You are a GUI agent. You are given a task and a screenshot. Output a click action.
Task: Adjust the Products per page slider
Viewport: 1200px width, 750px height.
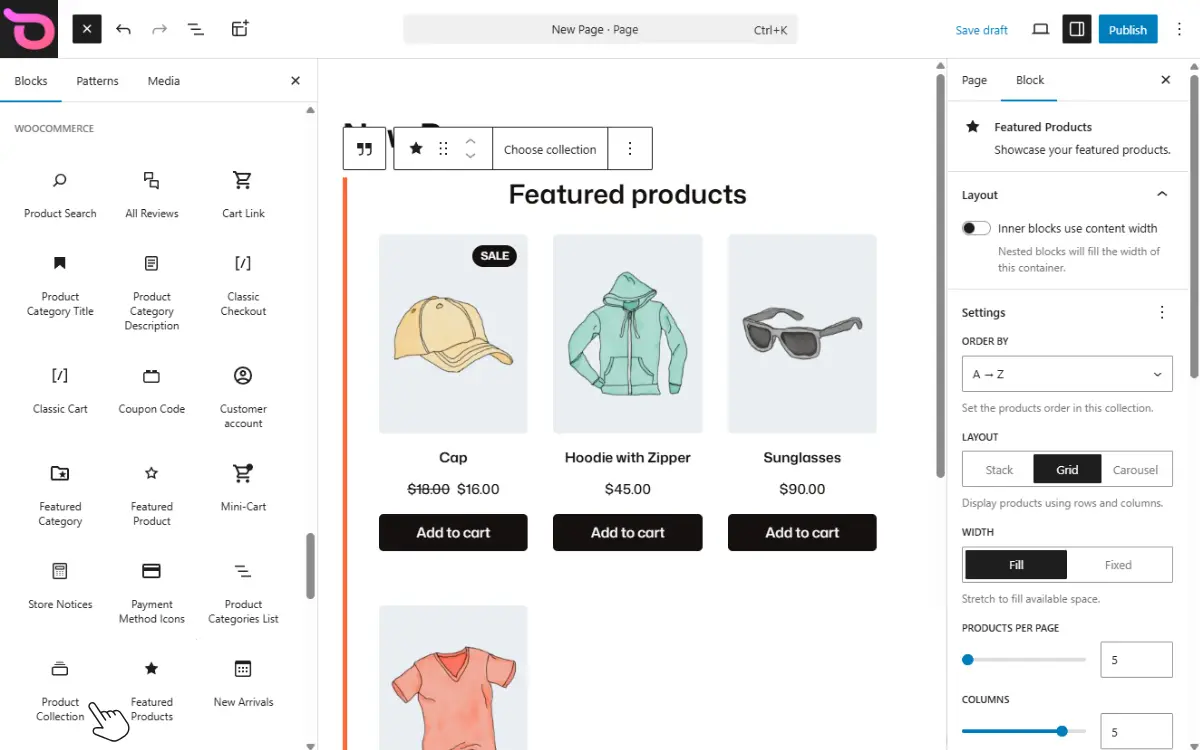(x=968, y=660)
